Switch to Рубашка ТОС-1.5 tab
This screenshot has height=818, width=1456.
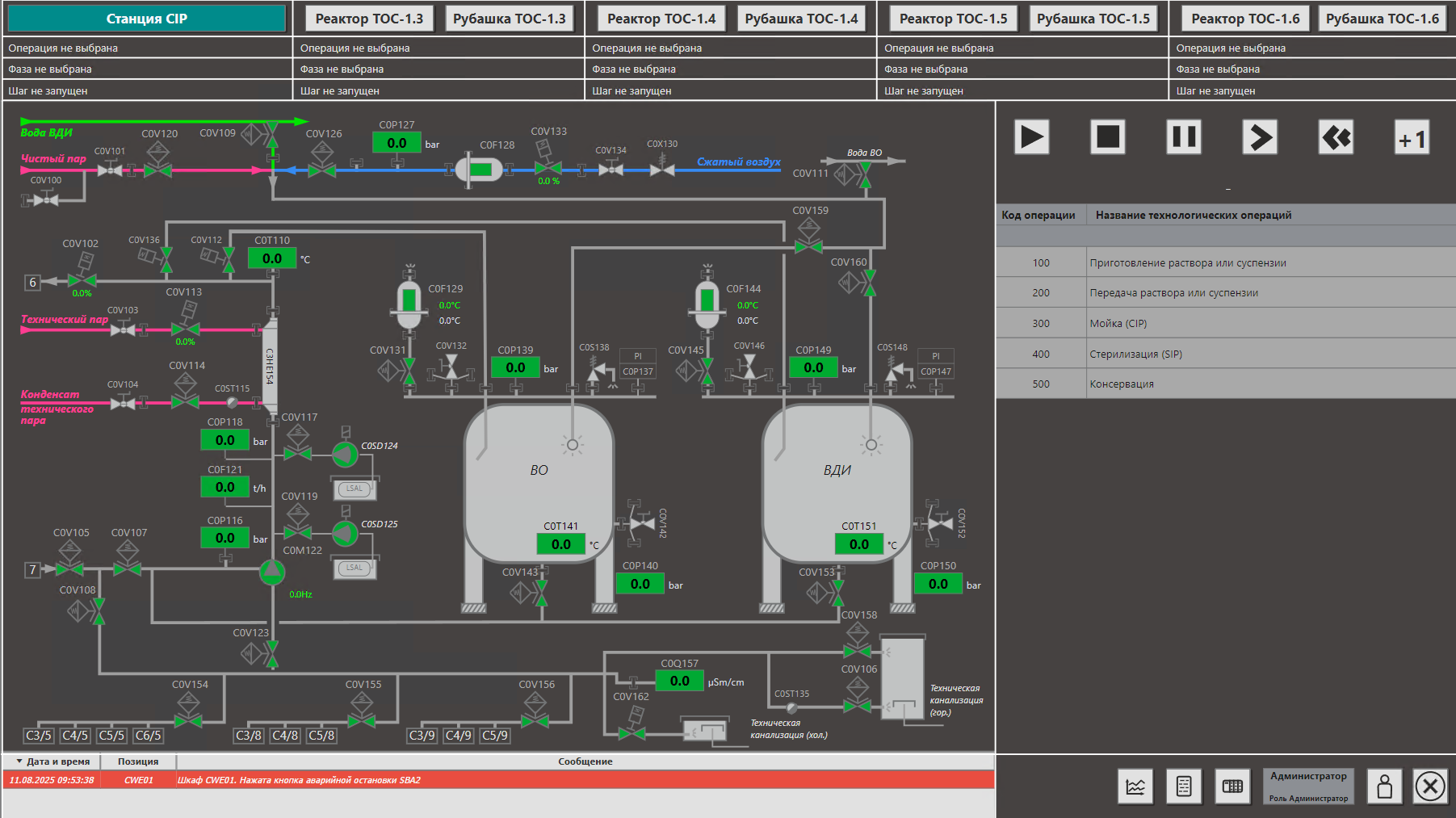tap(1093, 19)
